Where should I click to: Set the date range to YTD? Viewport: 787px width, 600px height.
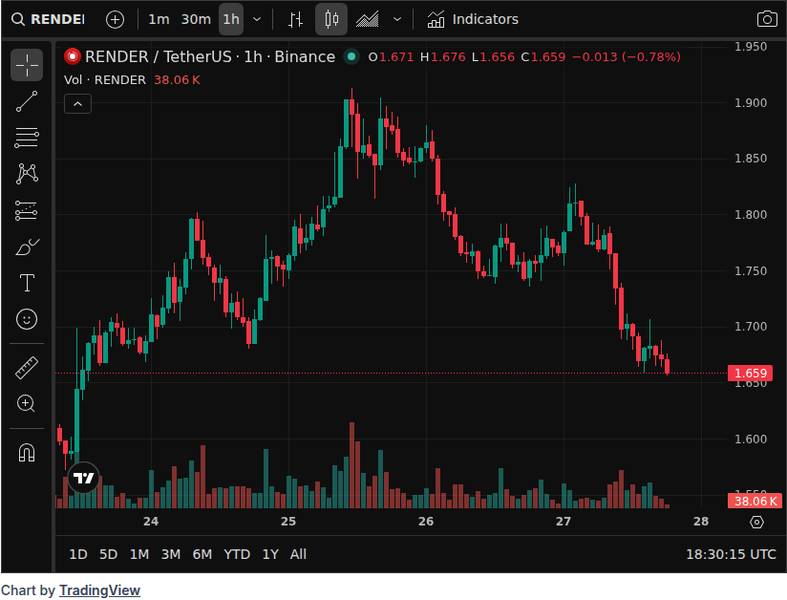tap(236, 554)
